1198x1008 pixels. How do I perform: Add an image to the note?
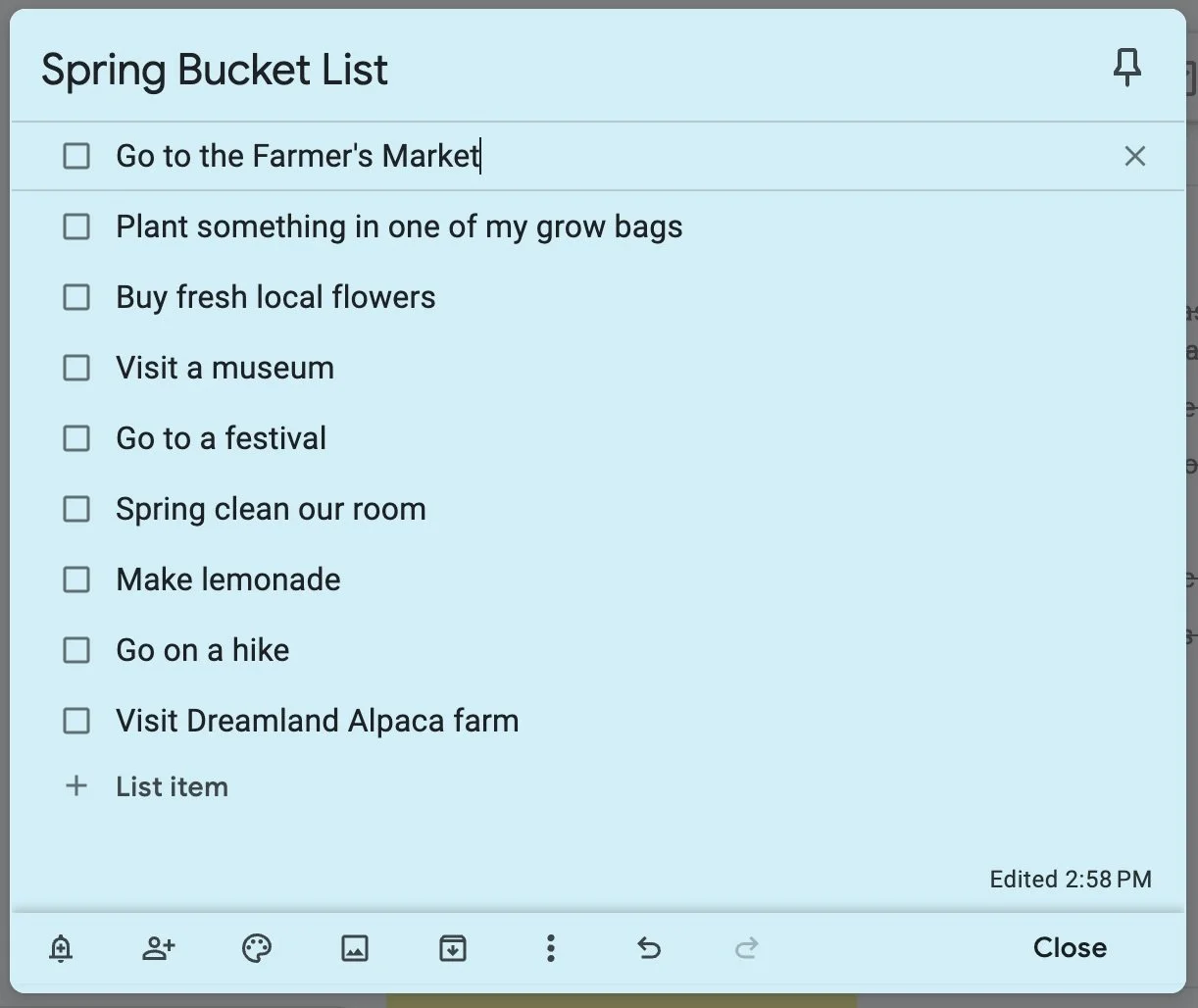(x=355, y=948)
